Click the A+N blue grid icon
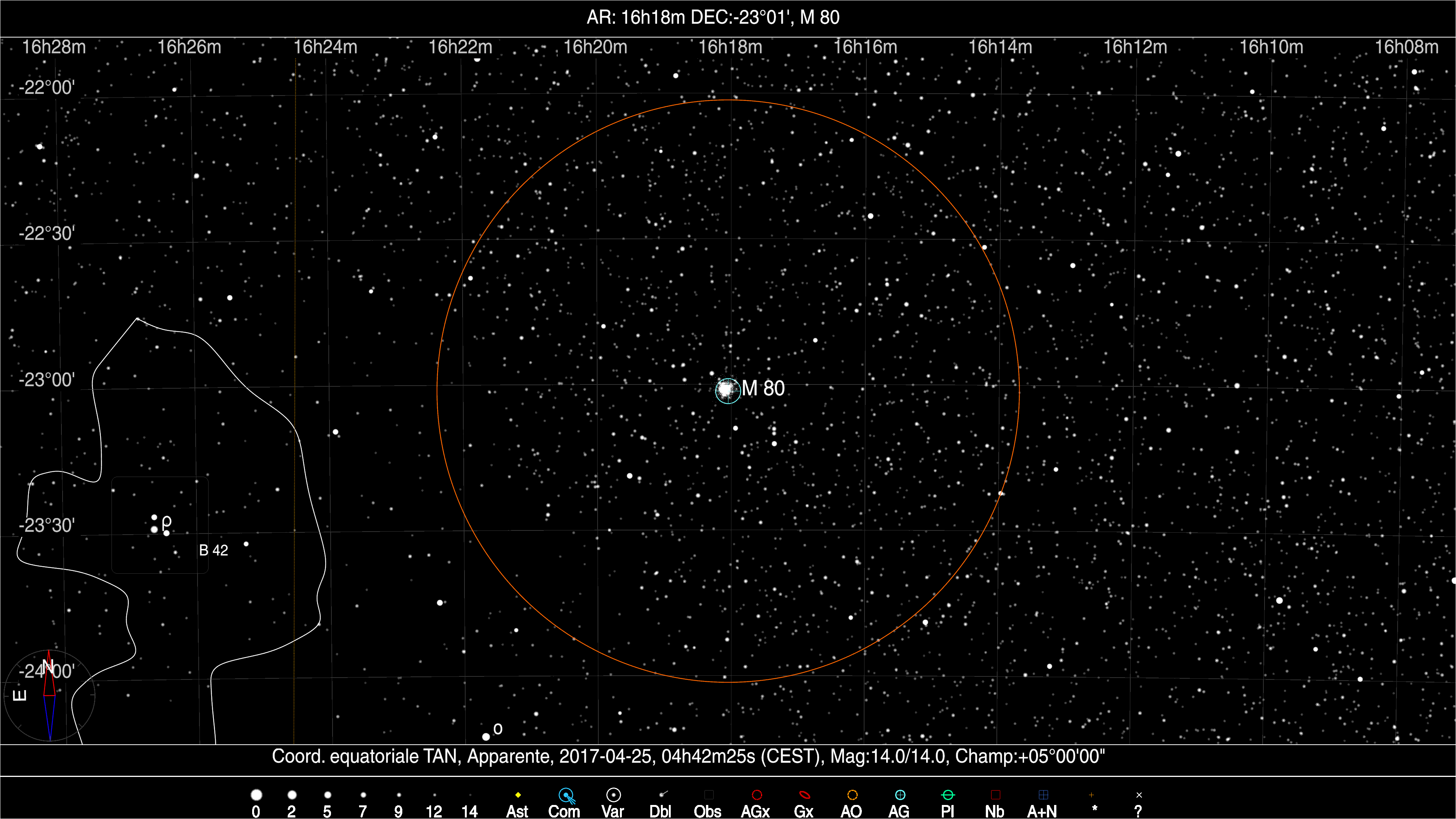The height and width of the screenshot is (819, 1456). tap(1043, 795)
